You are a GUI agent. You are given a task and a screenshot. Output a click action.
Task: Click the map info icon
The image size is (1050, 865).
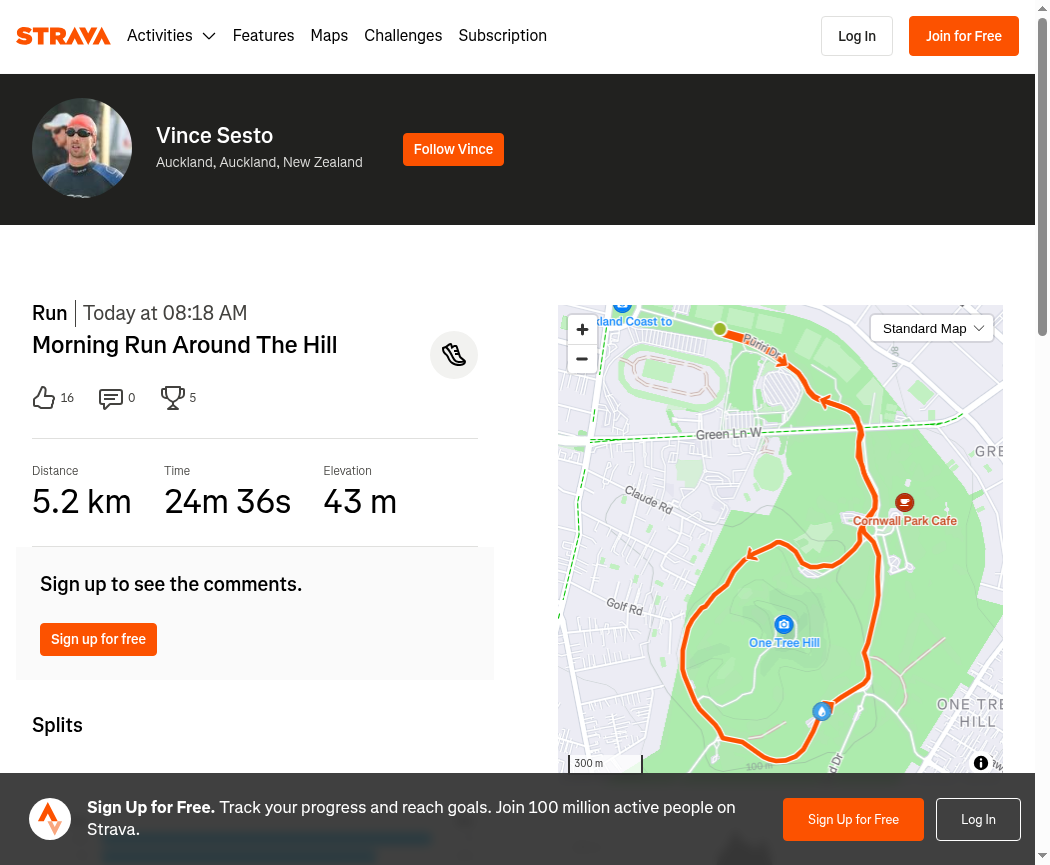click(980, 763)
